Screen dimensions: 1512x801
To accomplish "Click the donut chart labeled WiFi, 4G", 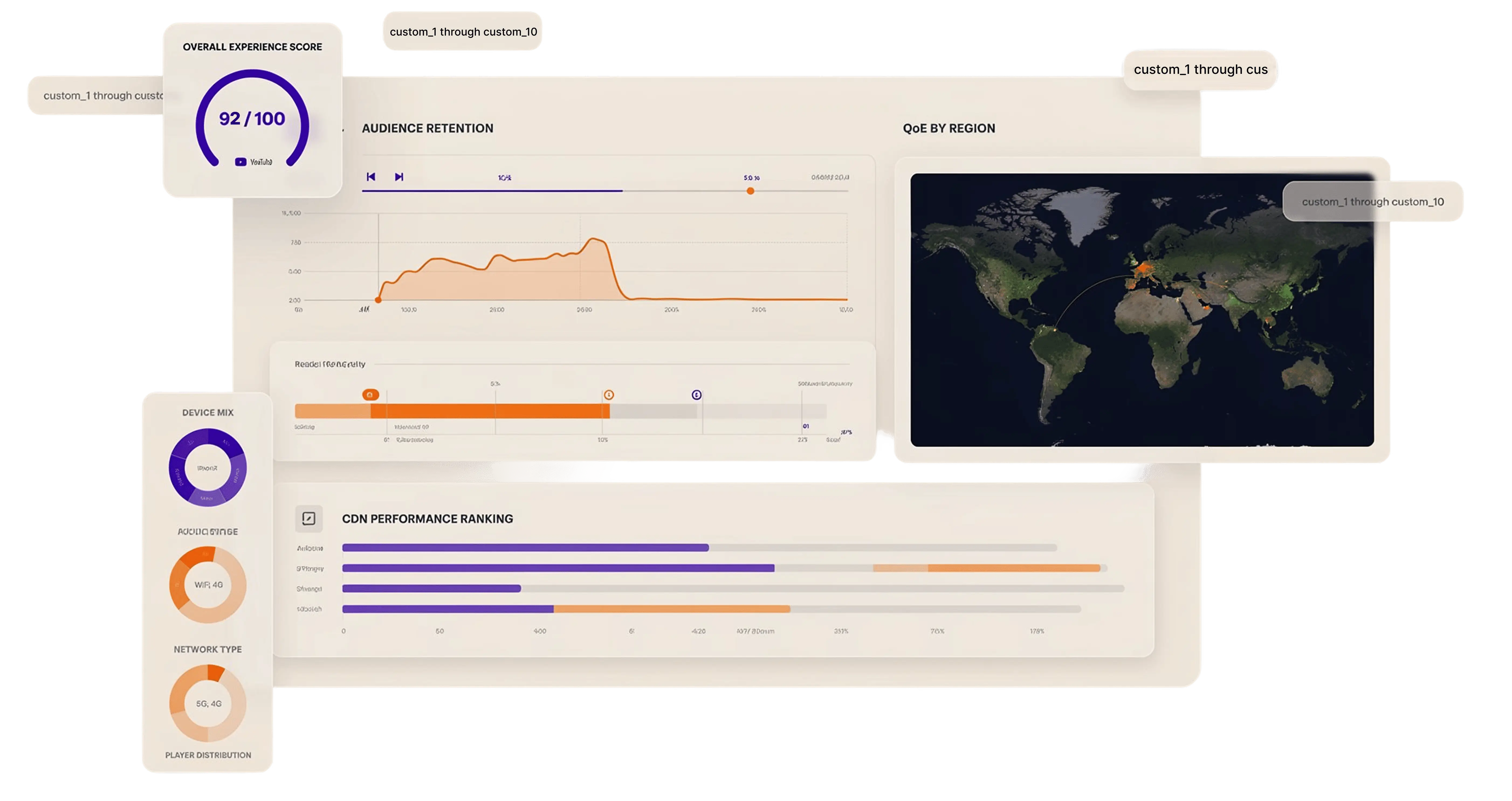I will point(208,585).
